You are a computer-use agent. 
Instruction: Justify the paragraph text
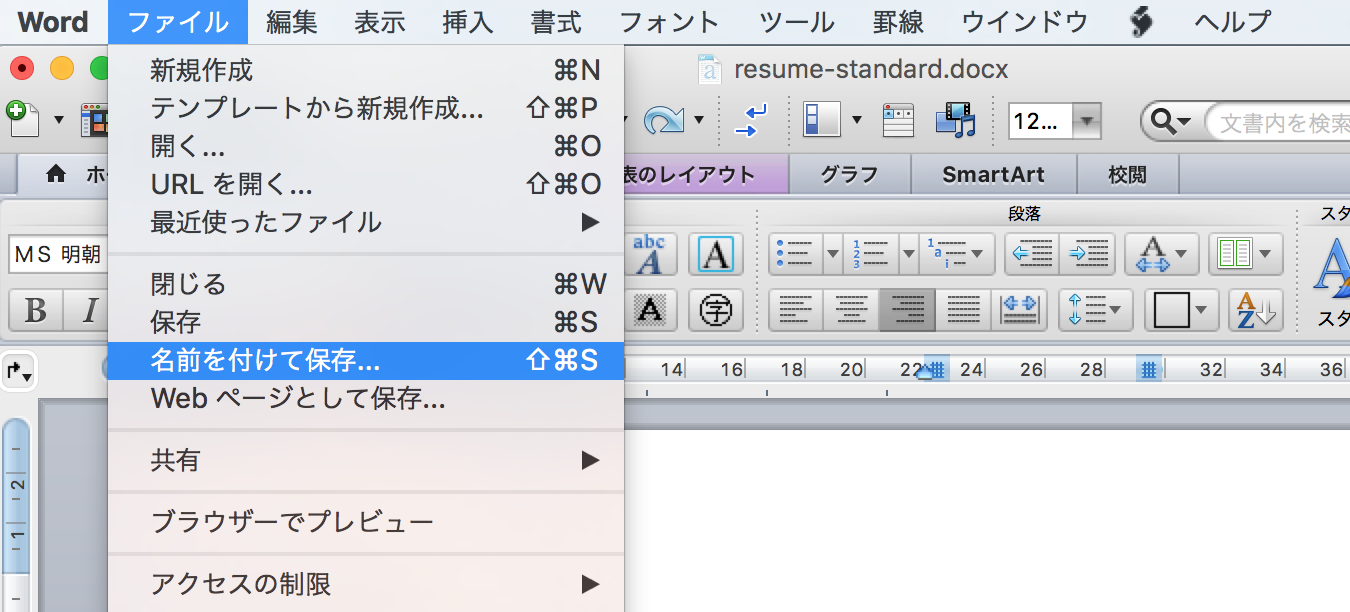click(963, 309)
